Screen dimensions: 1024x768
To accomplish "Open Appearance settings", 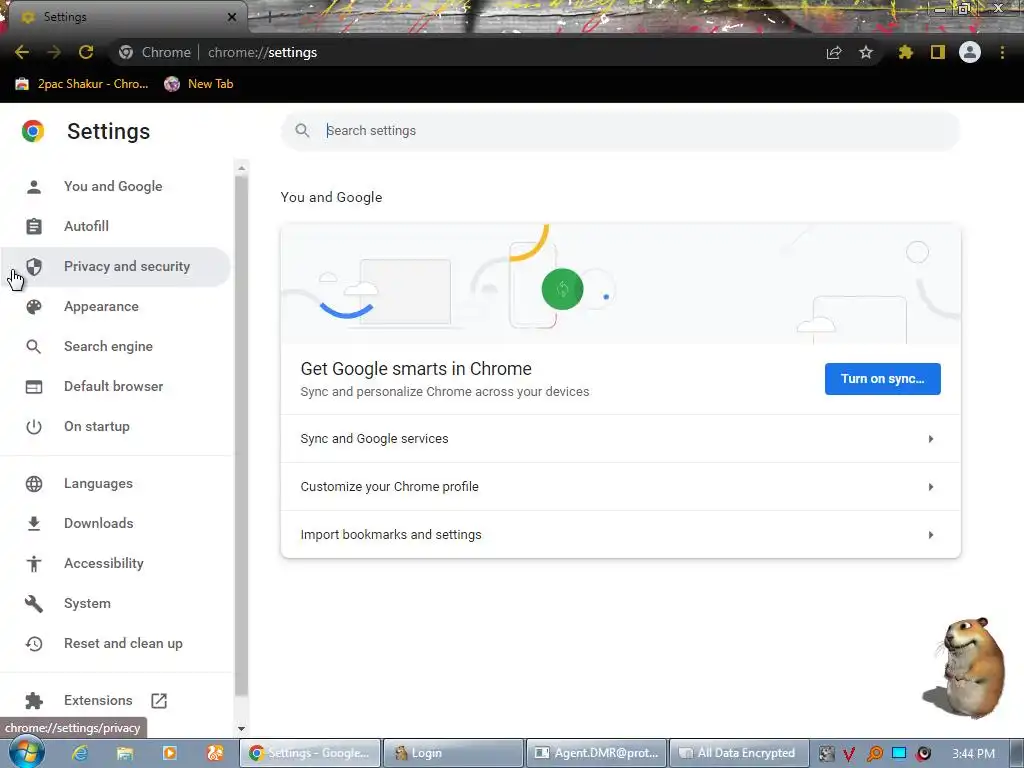I will [115, 306].
